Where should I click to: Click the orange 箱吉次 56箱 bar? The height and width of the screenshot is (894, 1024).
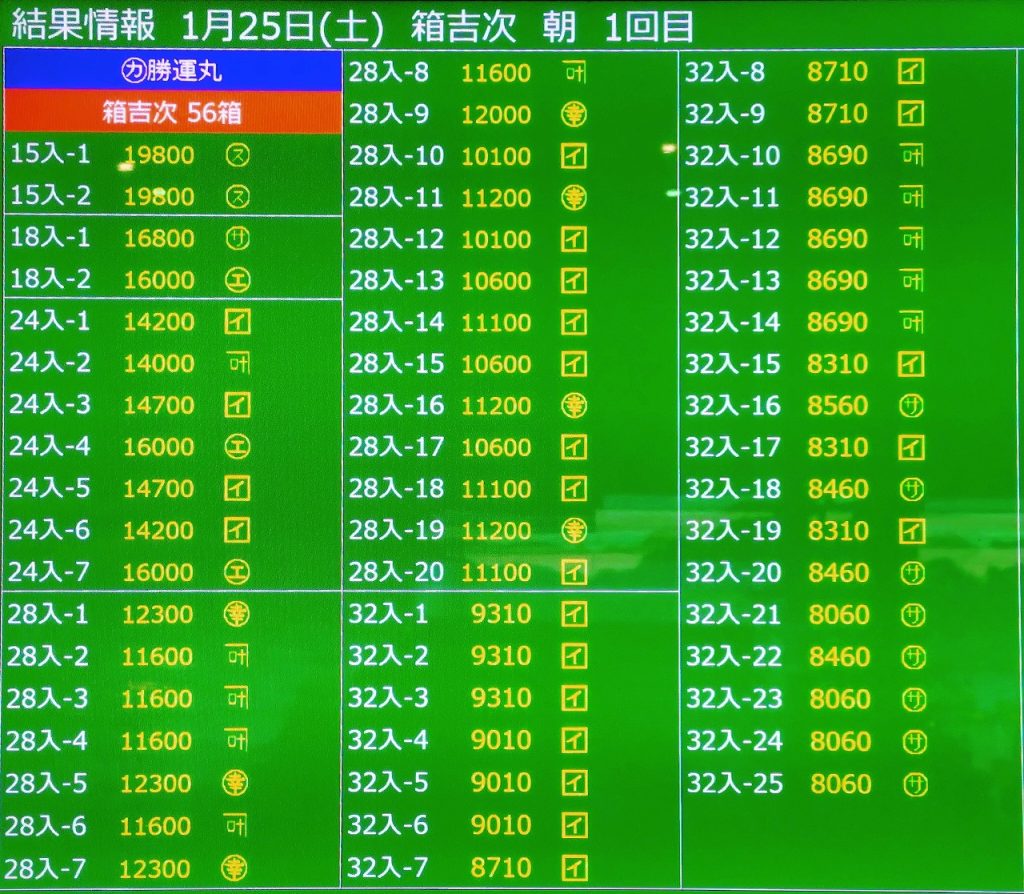click(x=173, y=112)
